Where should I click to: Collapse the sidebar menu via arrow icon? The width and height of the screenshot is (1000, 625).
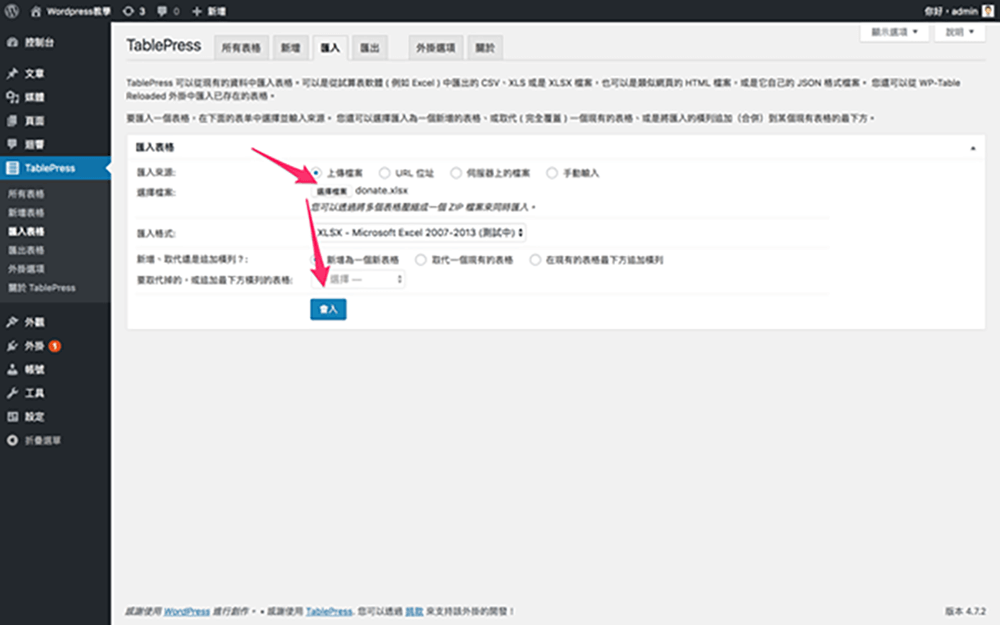(12, 440)
